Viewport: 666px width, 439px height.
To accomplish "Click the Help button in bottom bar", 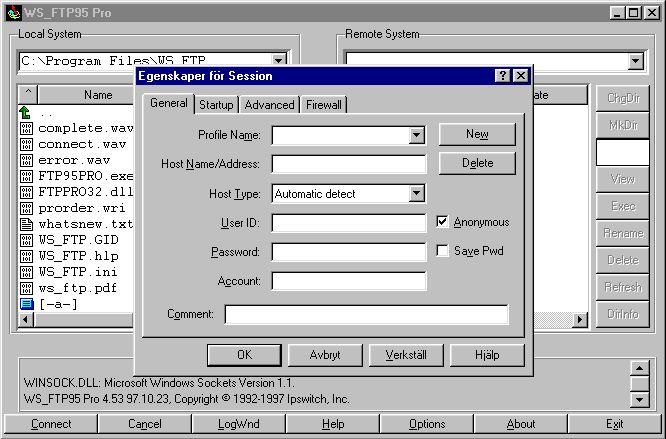I will 333,424.
